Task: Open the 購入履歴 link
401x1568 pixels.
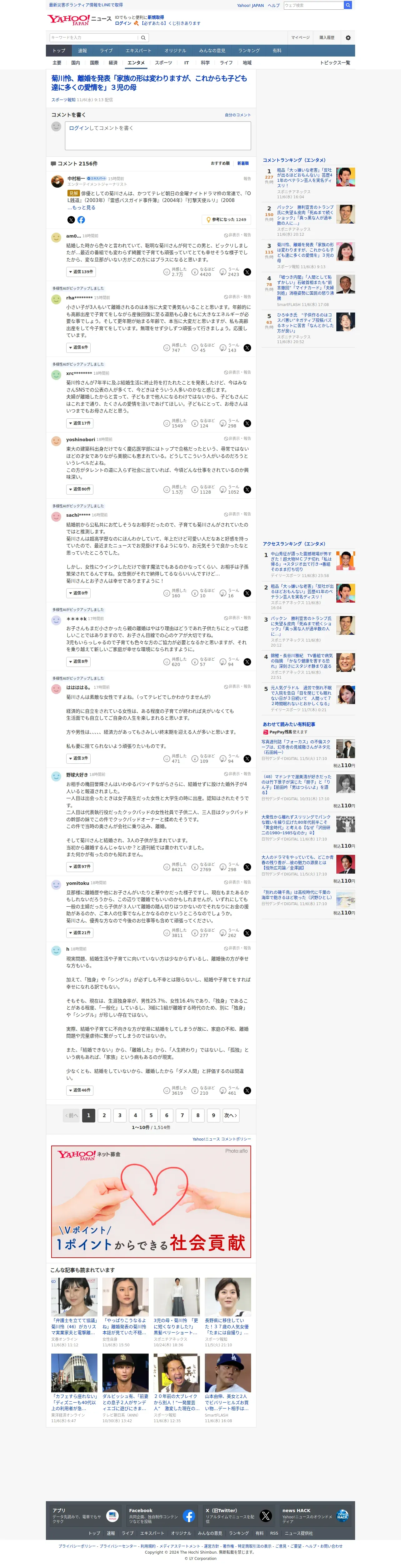Action: pyautogui.click(x=327, y=38)
